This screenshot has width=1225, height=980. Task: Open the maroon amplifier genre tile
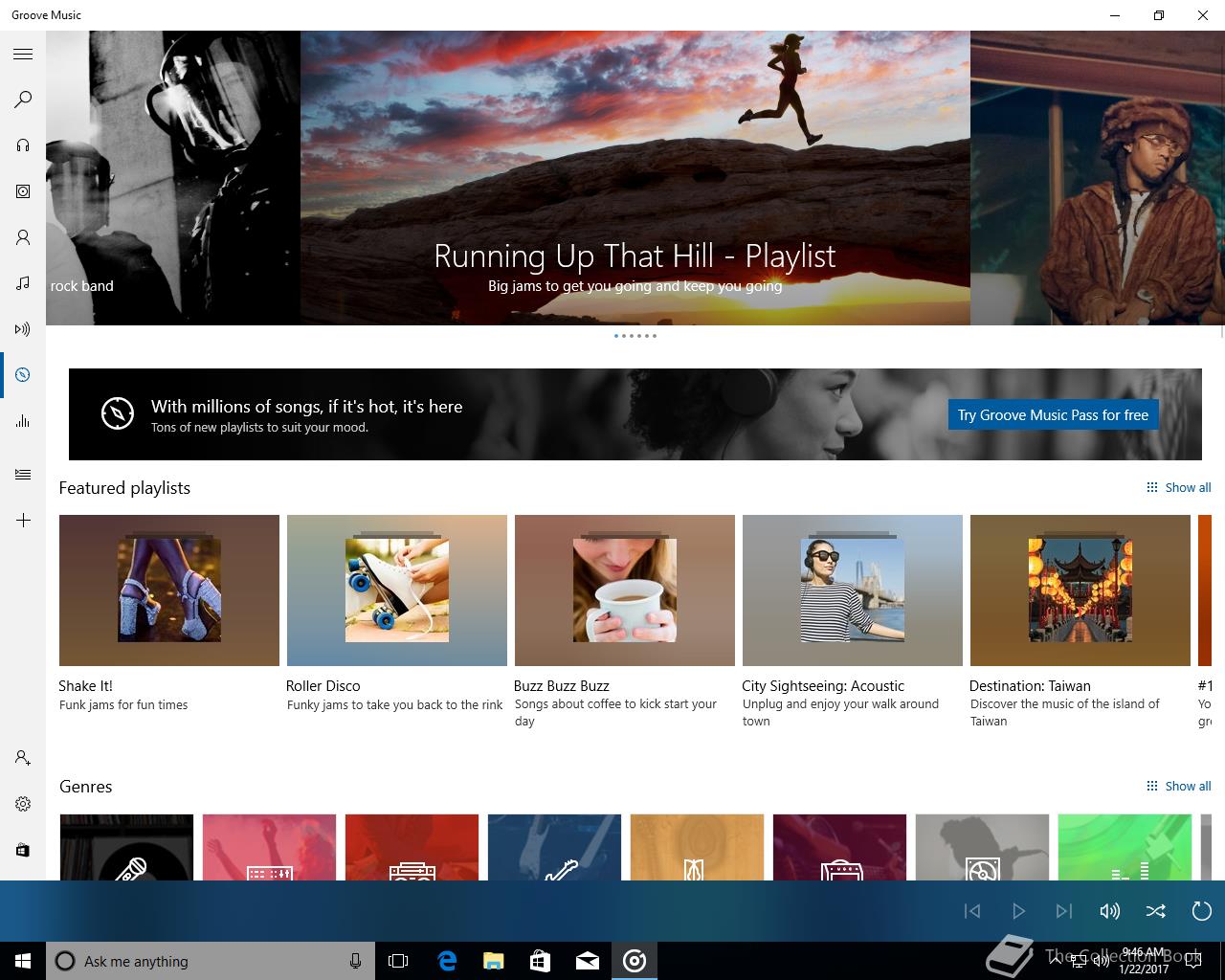(x=839, y=847)
